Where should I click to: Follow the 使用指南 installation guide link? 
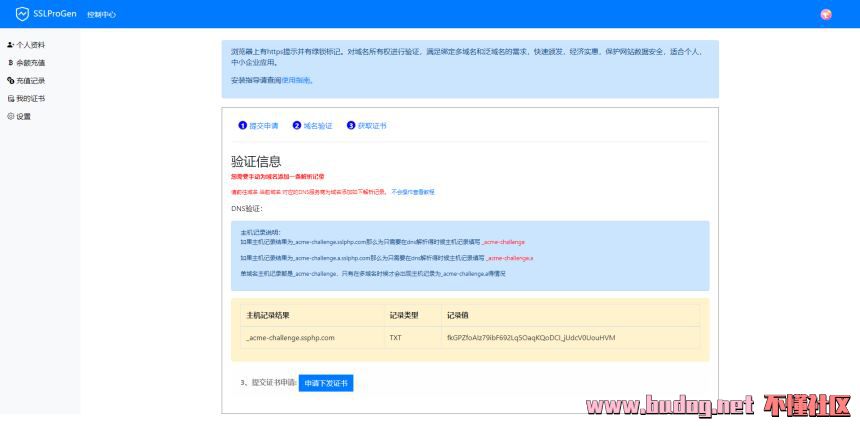pyautogui.click(x=296, y=80)
